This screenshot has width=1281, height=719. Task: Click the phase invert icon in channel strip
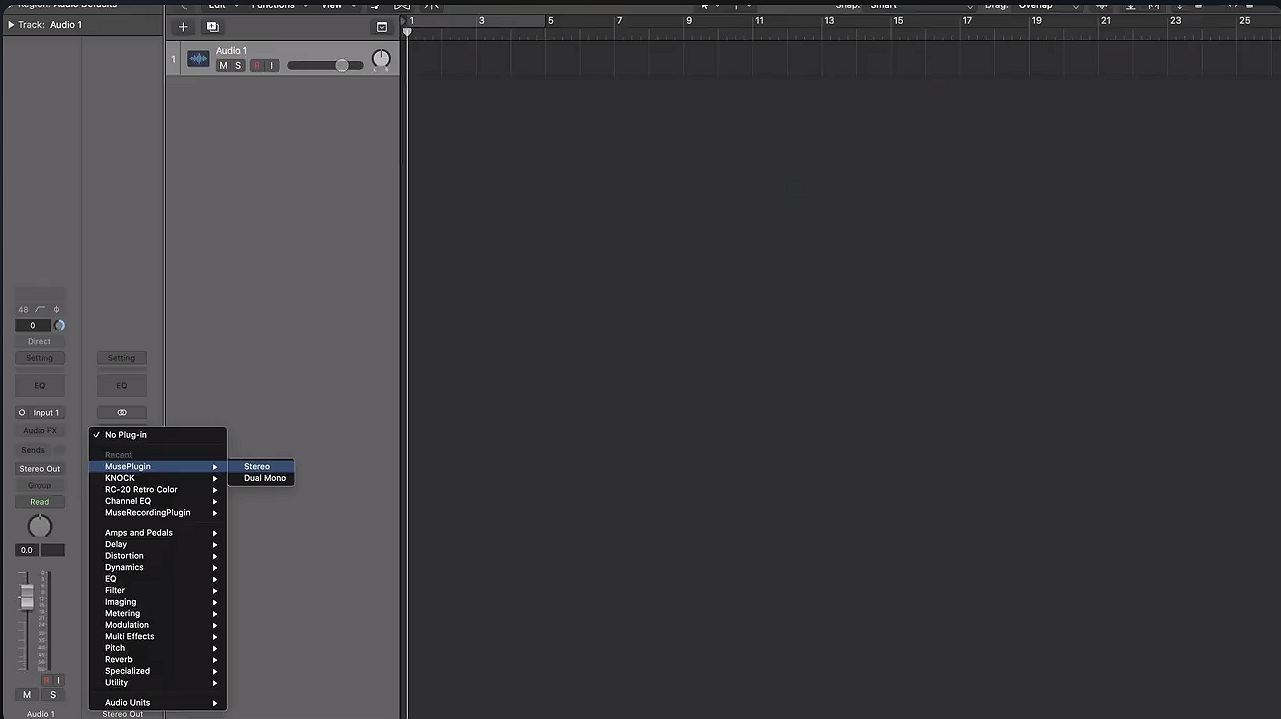(x=56, y=310)
